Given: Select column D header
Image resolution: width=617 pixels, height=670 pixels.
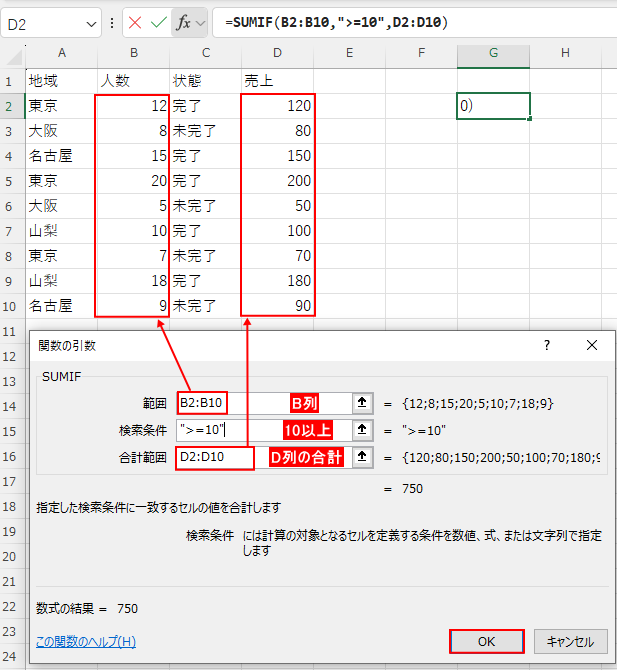Looking at the screenshot, I should click(x=277, y=52).
